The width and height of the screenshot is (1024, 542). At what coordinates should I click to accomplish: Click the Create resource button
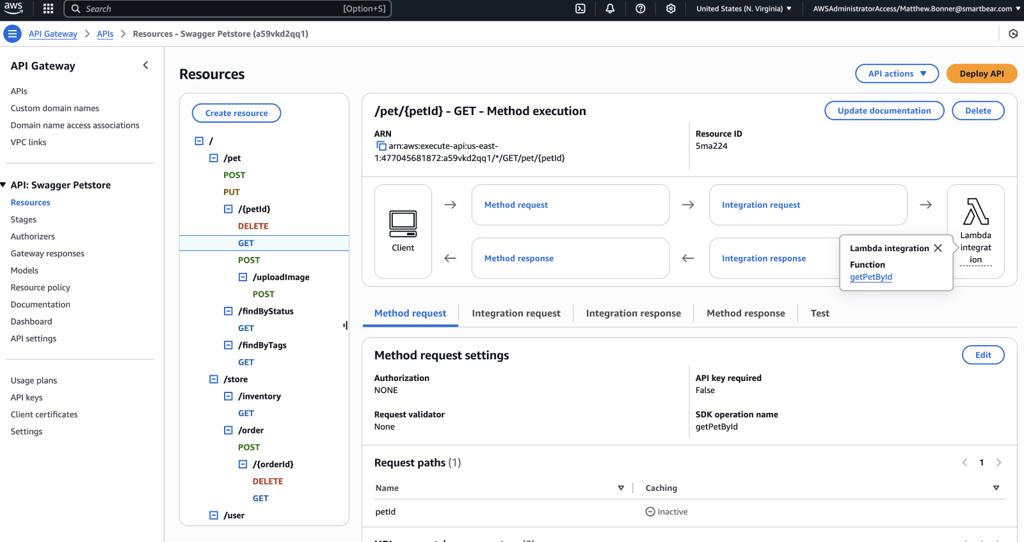coord(236,113)
